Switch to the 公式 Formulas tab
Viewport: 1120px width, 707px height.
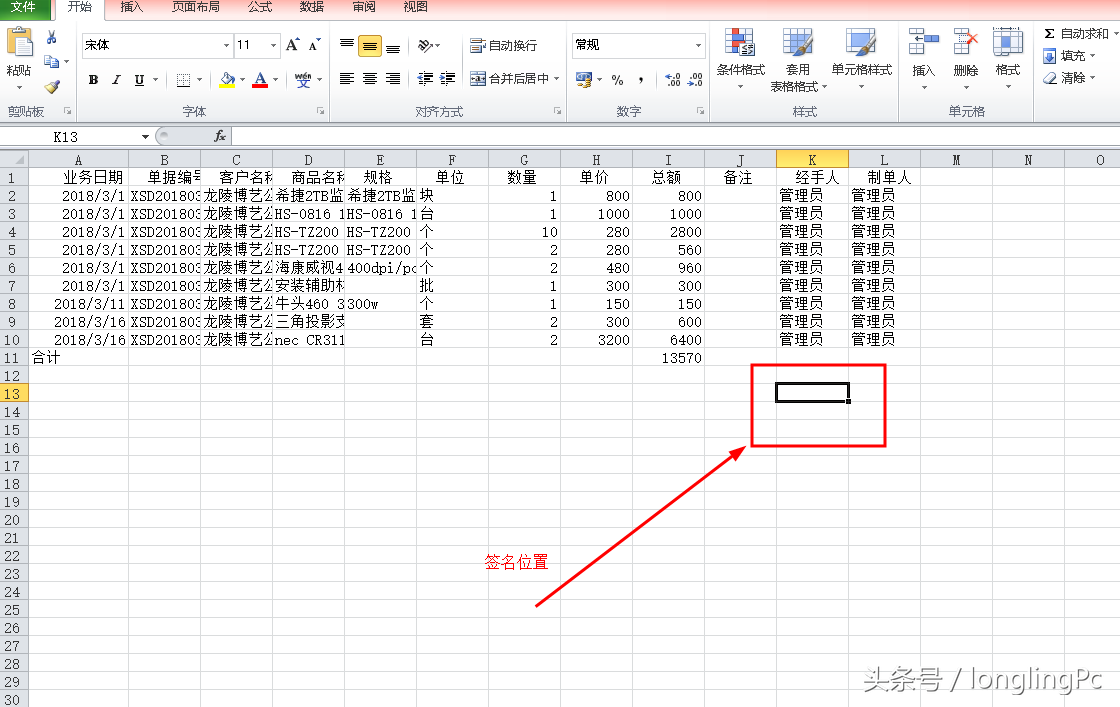(259, 7)
